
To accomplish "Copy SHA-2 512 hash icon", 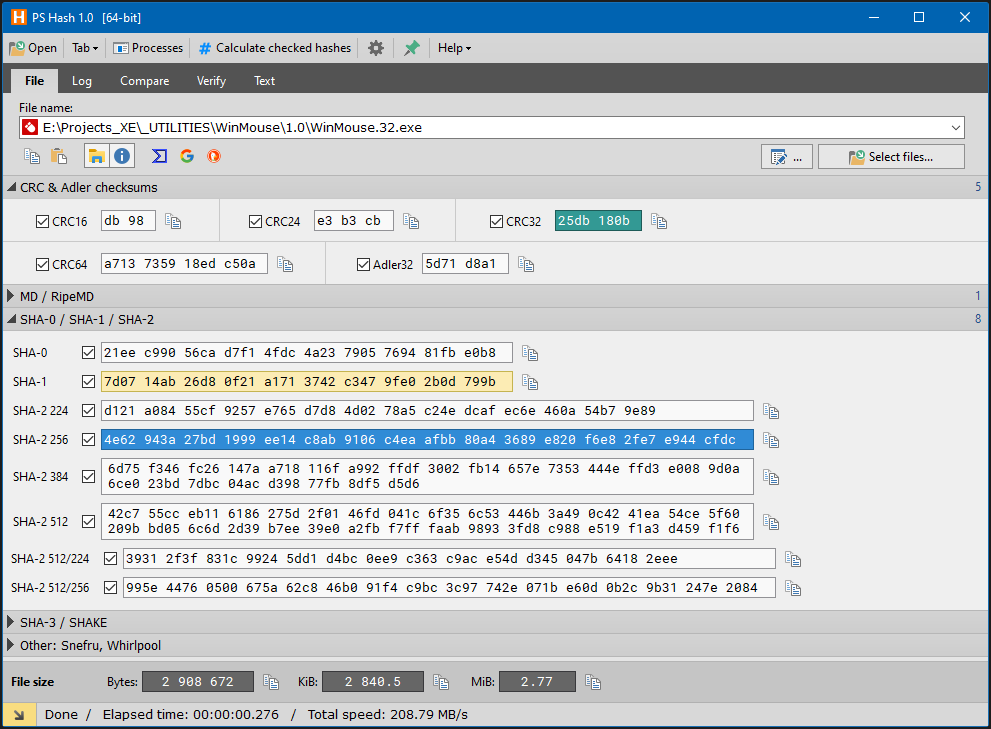I will pos(771,522).
